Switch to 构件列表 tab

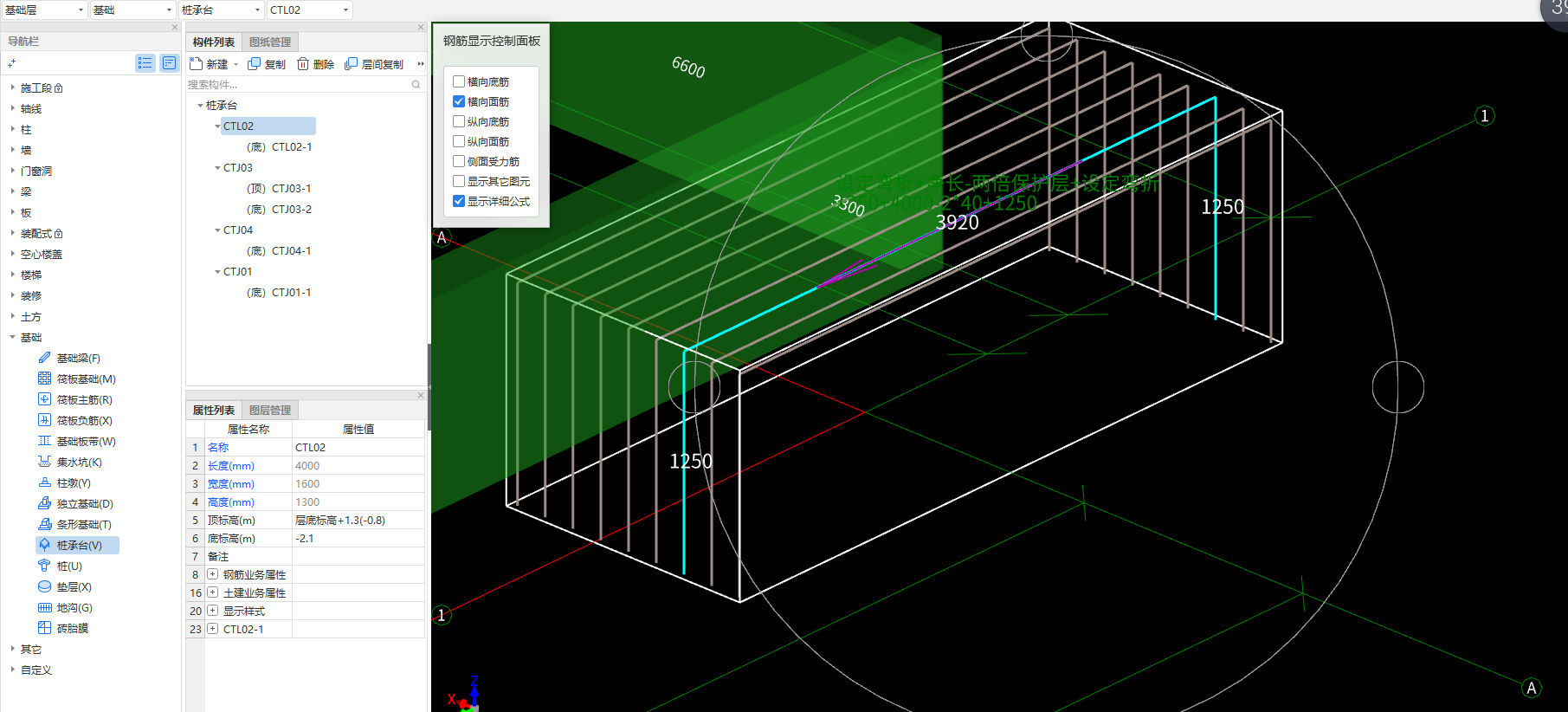pos(214,42)
